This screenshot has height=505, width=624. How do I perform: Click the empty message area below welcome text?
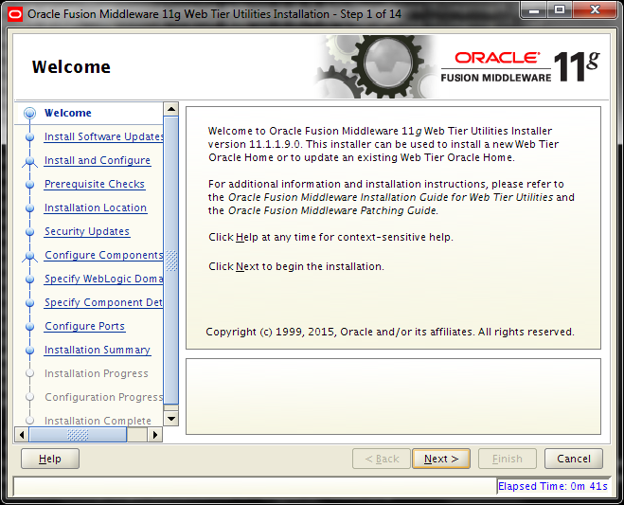(393, 396)
